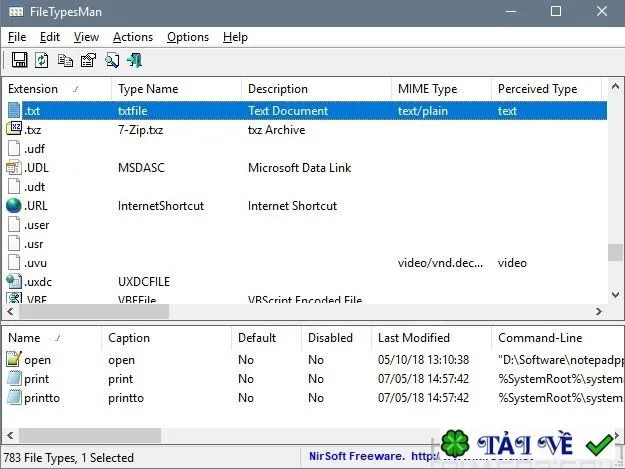This screenshot has width=625, height=469.
Task: Click the Refresh toolbar icon
Action: (42, 61)
